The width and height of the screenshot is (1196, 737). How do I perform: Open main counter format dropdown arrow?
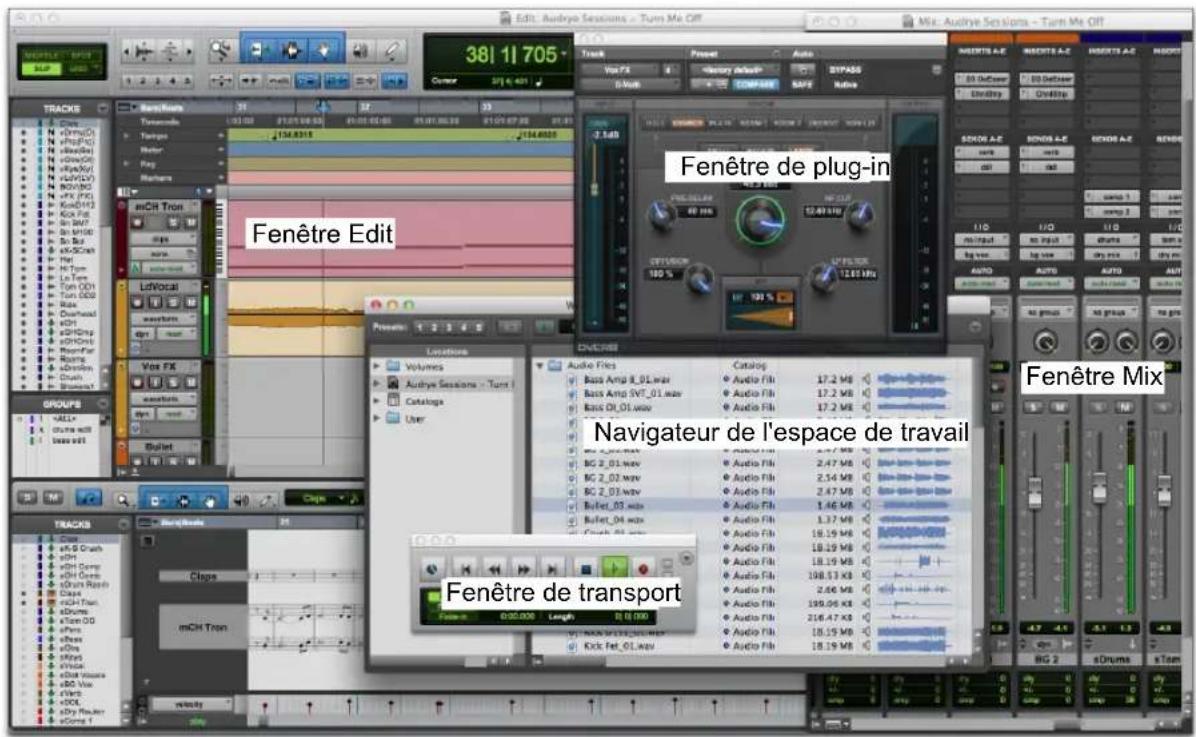coord(564,53)
